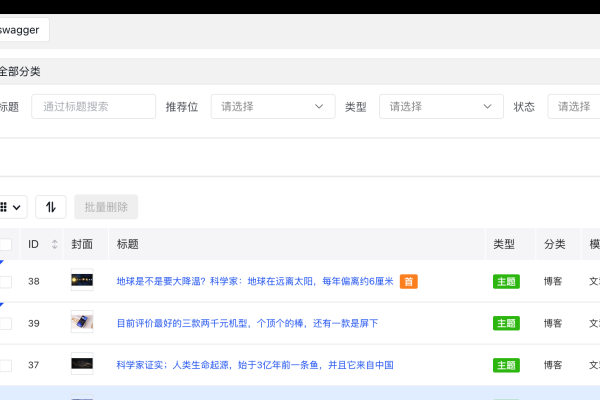600x400 pixels.
Task: Click the 博客 category cell in row 37
Action: click(x=553, y=365)
